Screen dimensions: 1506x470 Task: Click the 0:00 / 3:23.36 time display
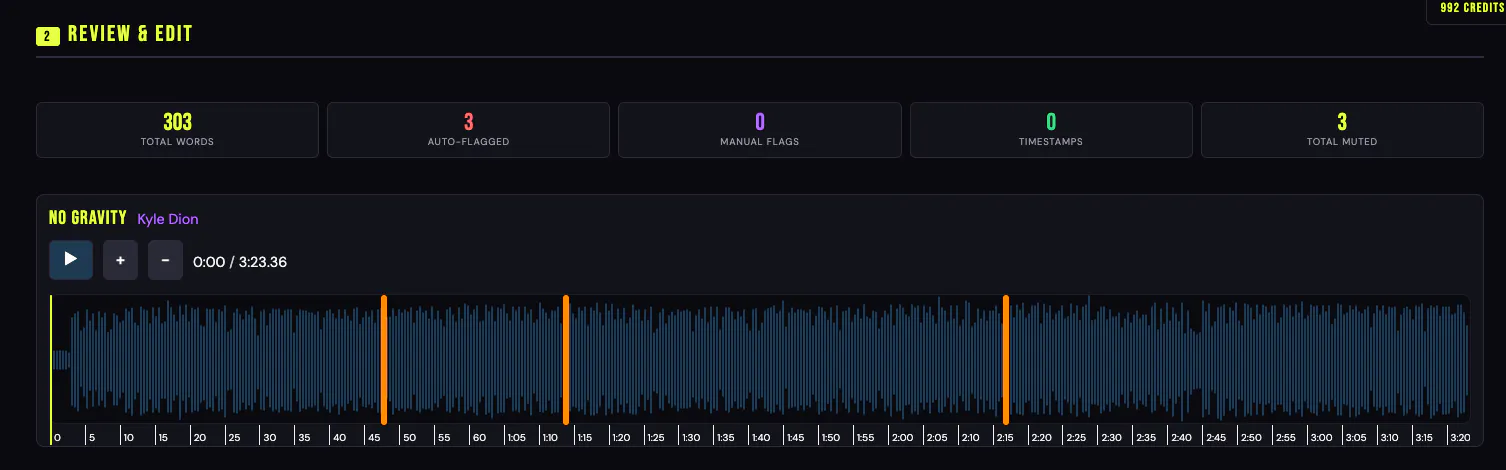240,262
